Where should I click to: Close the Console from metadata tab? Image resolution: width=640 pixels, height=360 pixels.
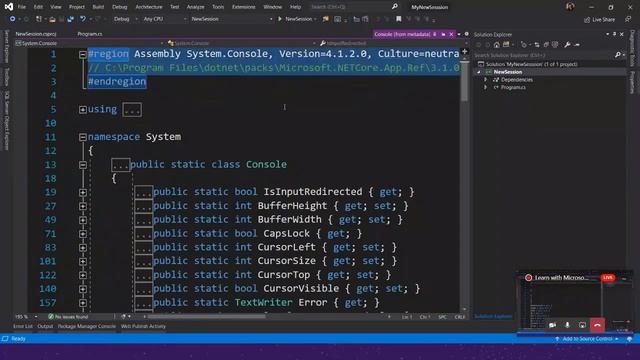click(x=451, y=34)
